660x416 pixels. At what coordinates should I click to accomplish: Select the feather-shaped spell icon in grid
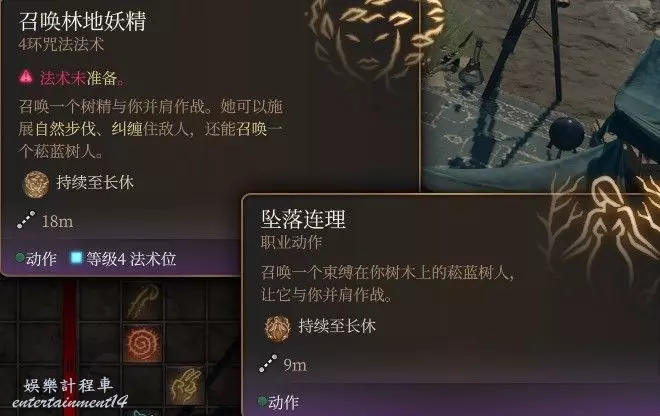coord(144,301)
